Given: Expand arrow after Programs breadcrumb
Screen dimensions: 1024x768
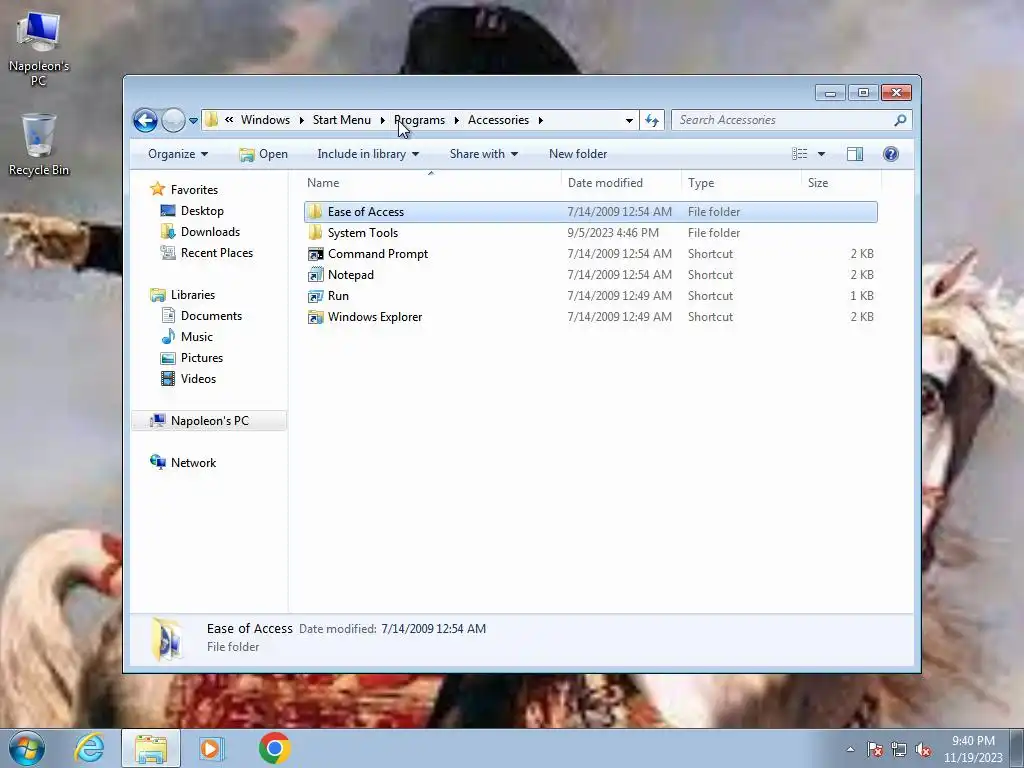Looking at the screenshot, I should point(456,120).
